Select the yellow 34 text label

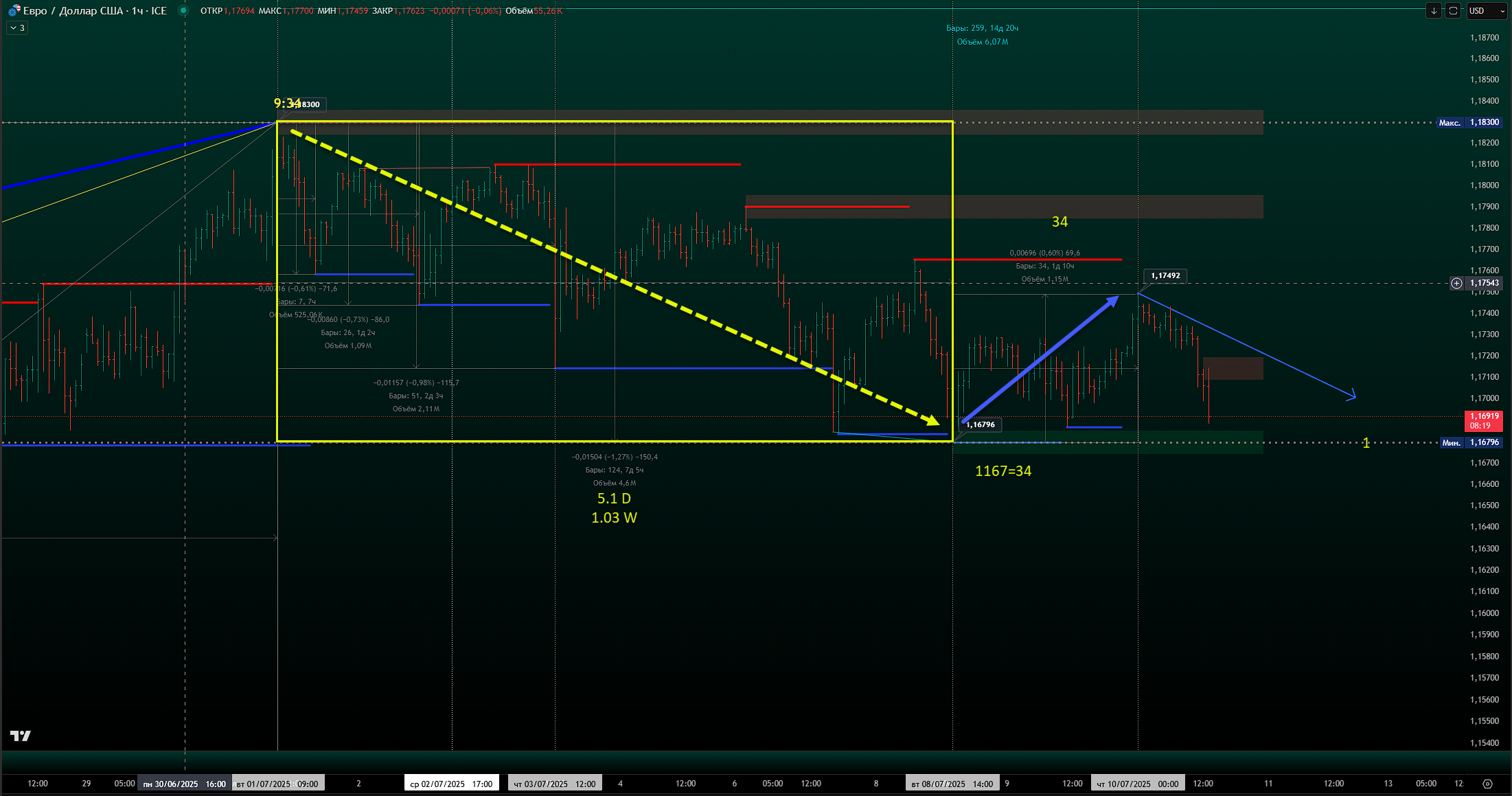[x=1059, y=222]
